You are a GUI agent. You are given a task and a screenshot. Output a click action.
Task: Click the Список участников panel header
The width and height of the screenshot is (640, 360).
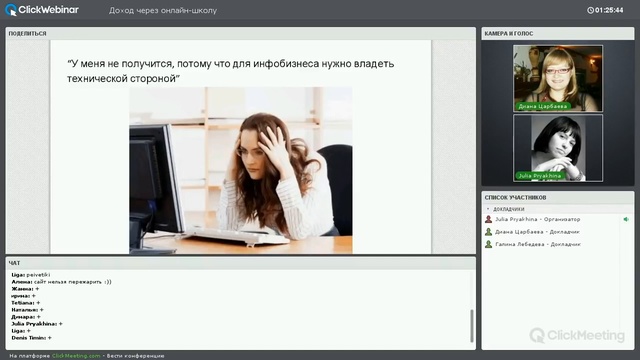pos(558,198)
